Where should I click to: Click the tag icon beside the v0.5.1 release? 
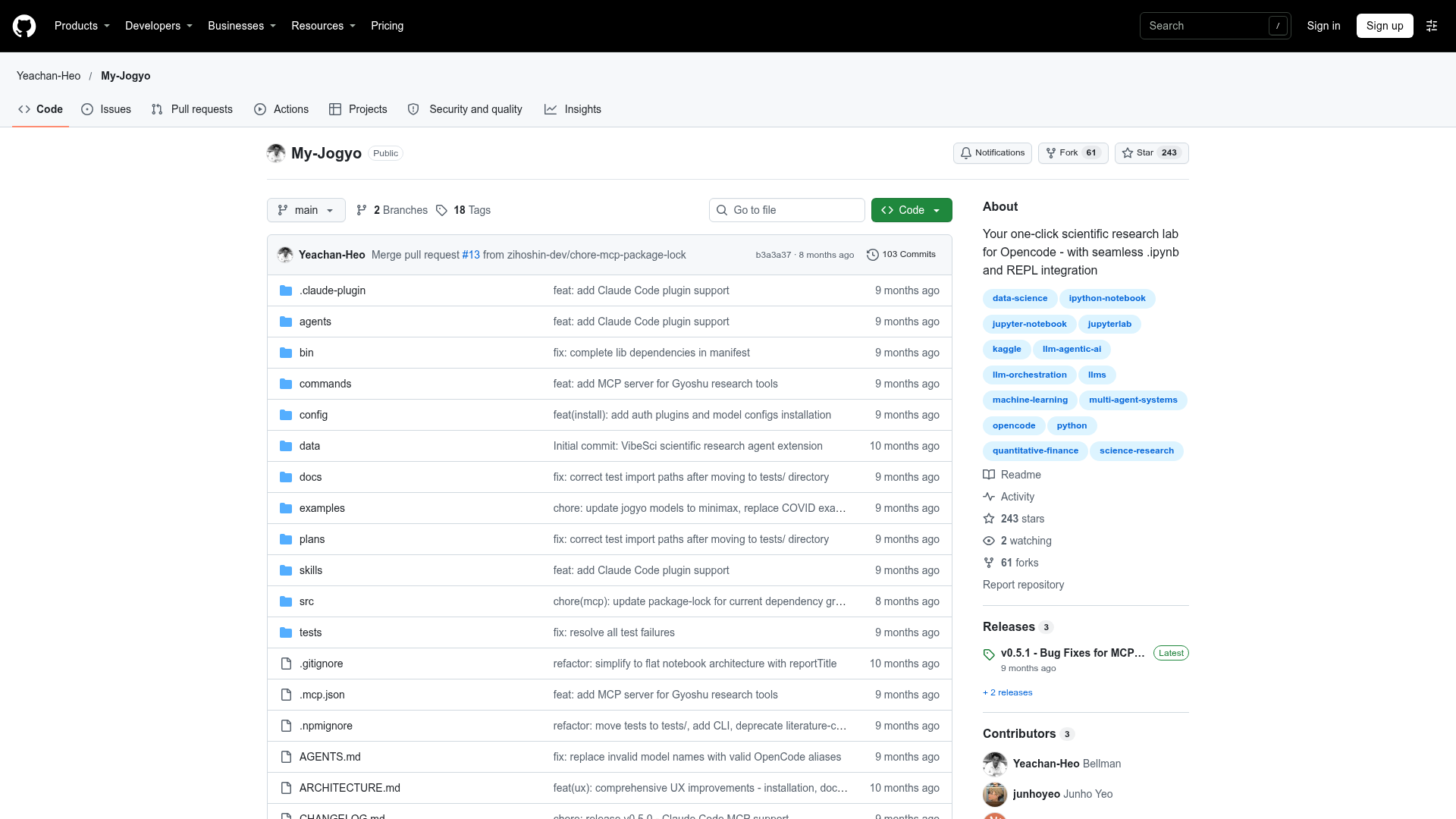pos(989,654)
